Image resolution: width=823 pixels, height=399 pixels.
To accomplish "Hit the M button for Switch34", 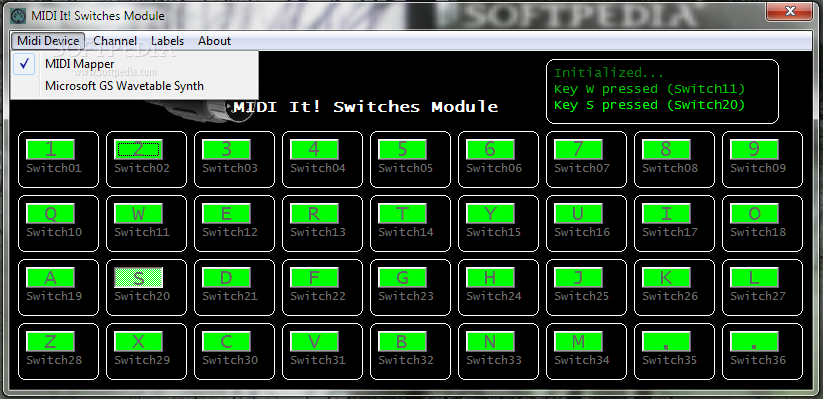I will (578, 342).
